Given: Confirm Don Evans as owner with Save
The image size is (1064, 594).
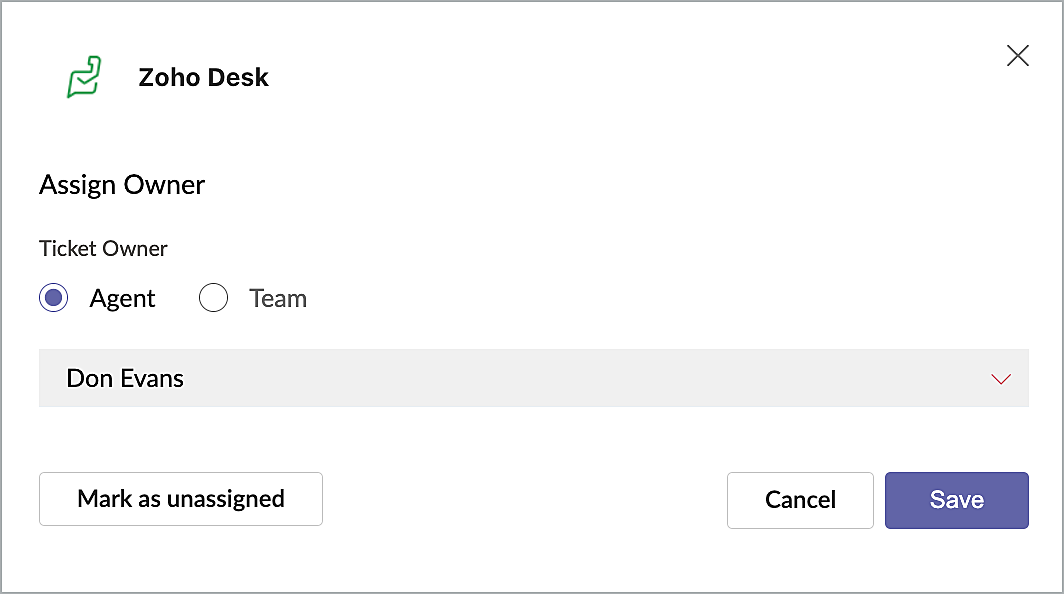Looking at the screenshot, I should tap(956, 500).
